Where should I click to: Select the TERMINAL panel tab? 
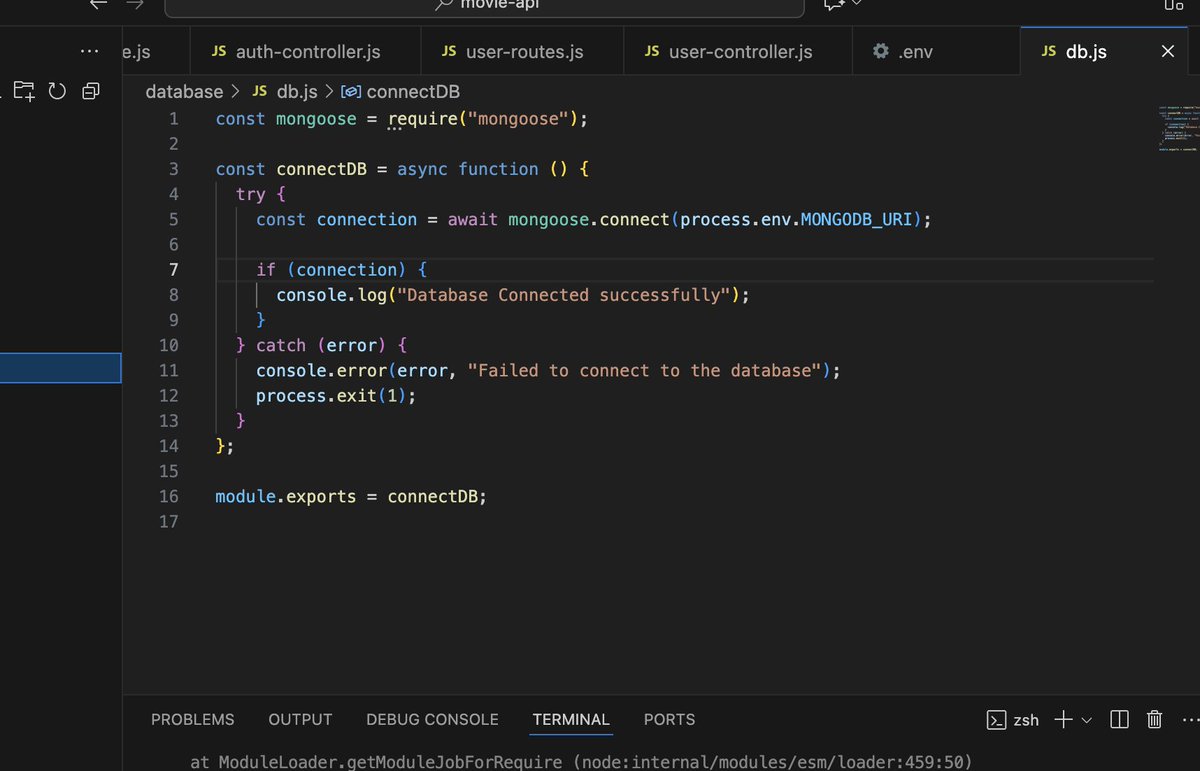(571, 720)
